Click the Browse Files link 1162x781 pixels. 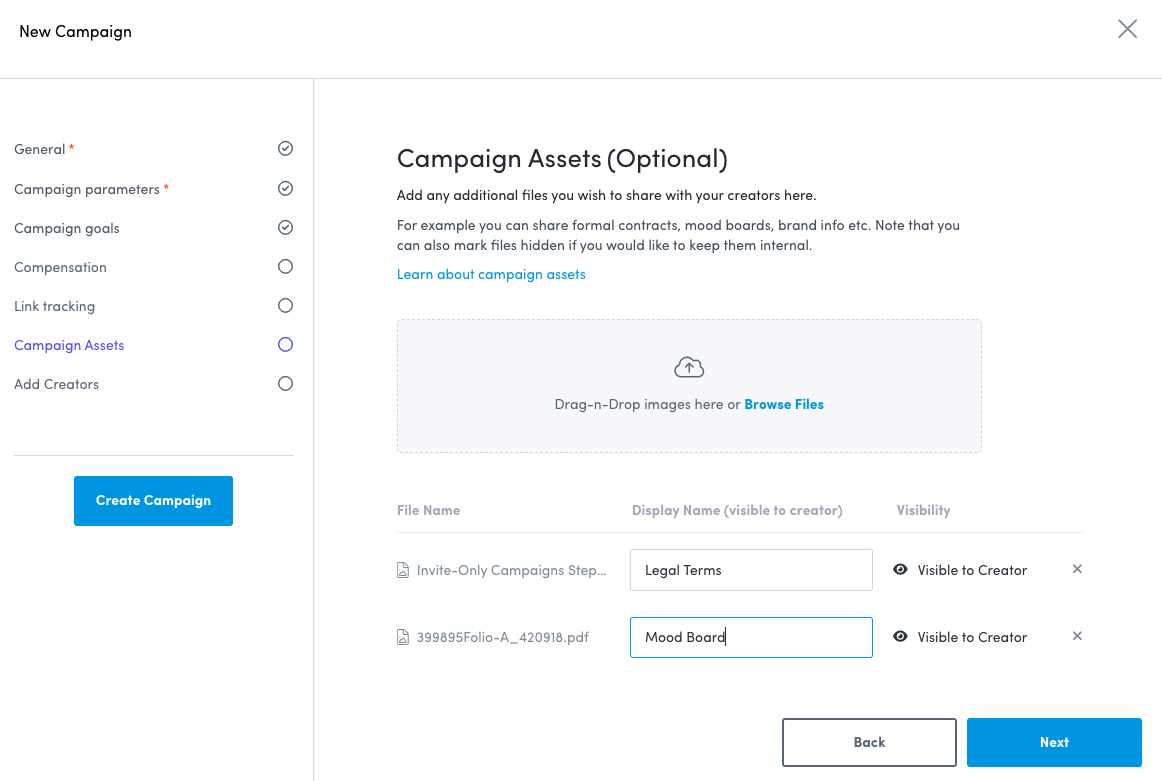(784, 404)
